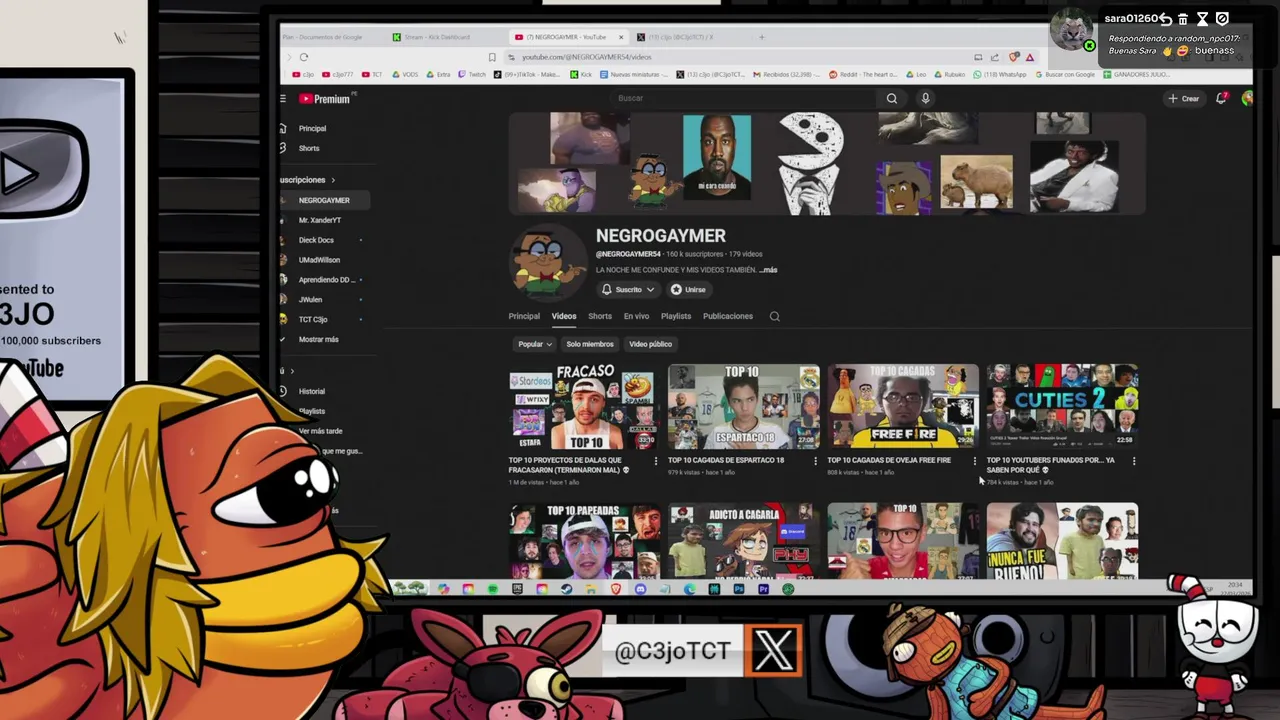Open the hamburger guide menu beside YouTube logo
This screenshot has width=1280, height=720.
click(283, 99)
